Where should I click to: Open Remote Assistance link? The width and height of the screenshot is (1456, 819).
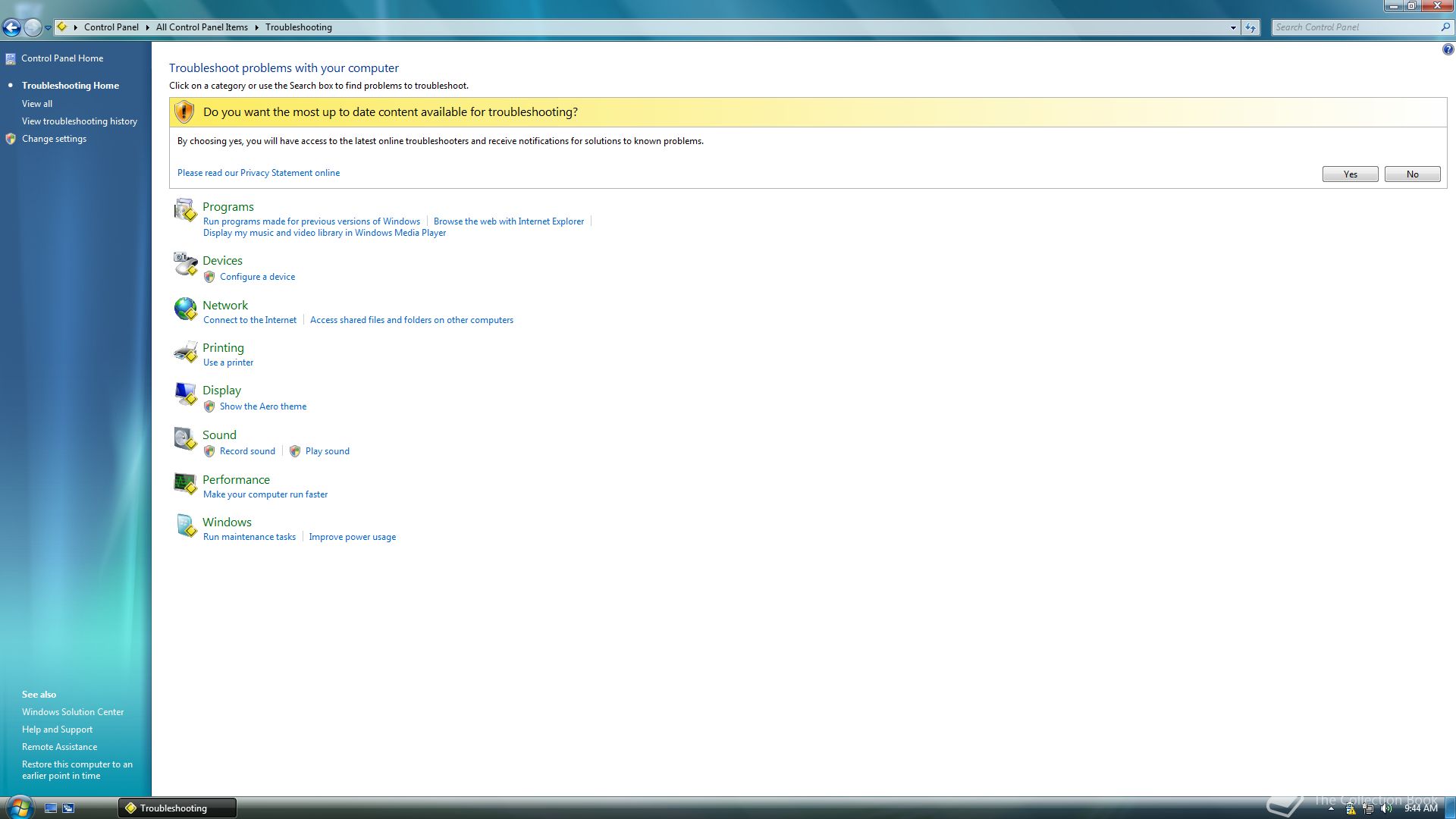point(59,747)
